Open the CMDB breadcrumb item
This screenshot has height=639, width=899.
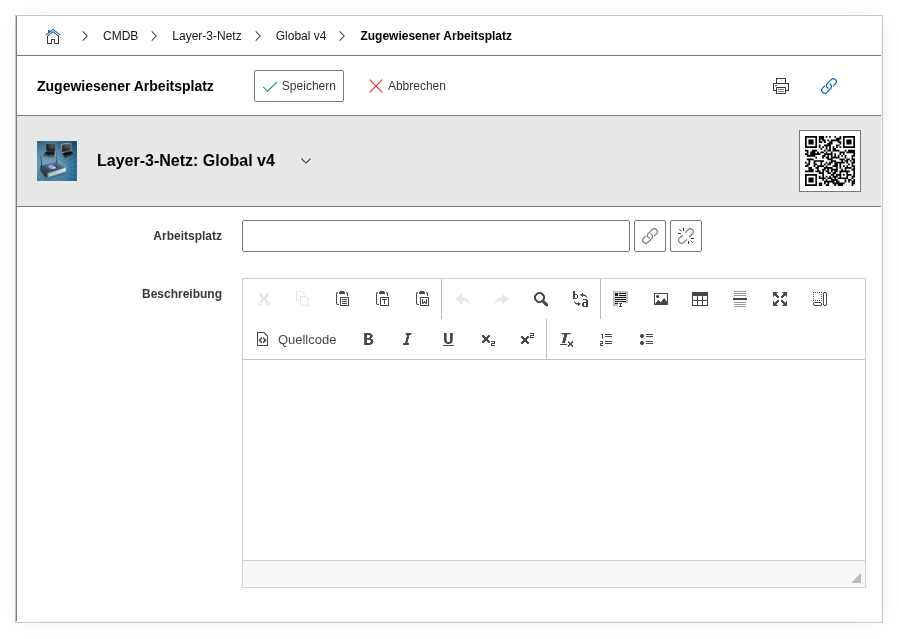120,36
